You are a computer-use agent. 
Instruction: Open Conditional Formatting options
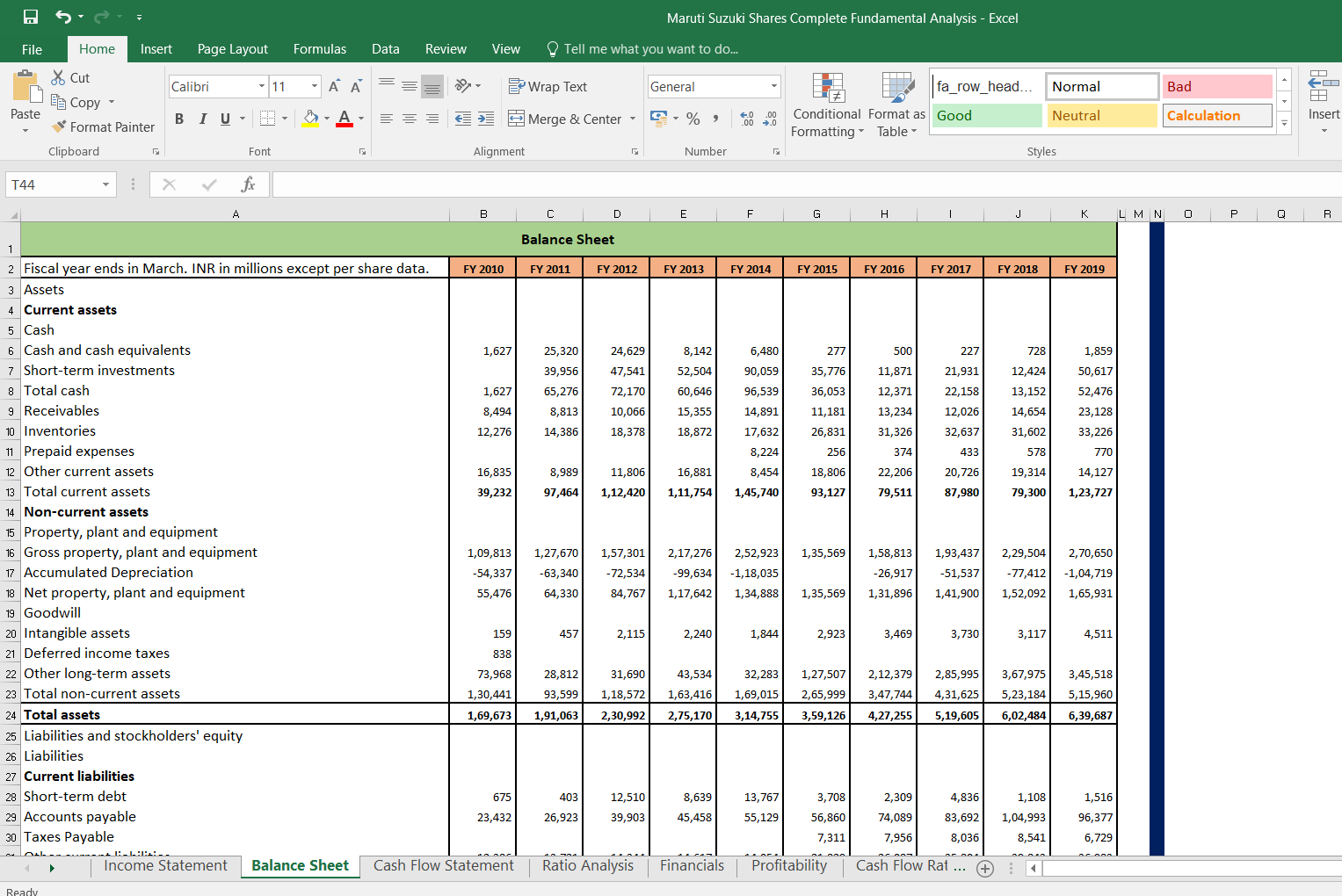coord(827,105)
